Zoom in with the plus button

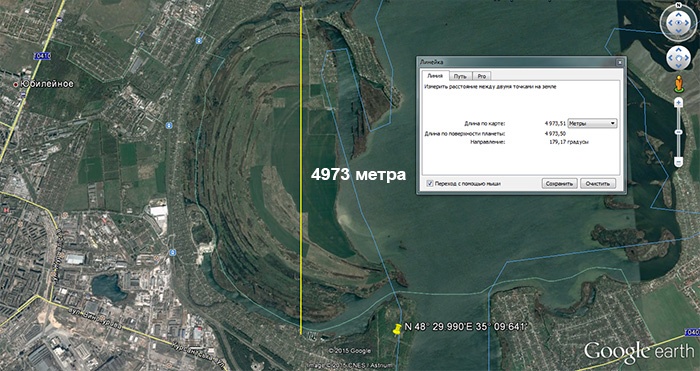pos(679,103)
